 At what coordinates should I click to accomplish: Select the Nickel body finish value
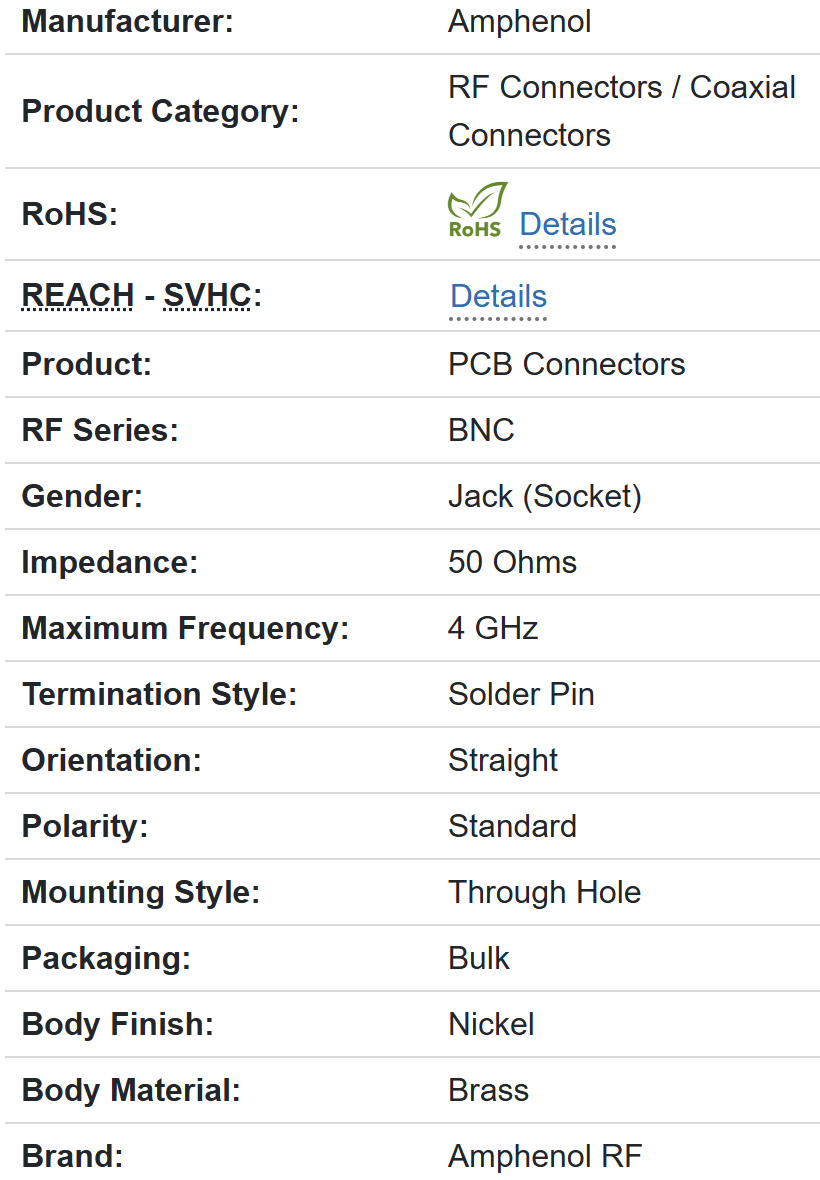click(491, 1024)
